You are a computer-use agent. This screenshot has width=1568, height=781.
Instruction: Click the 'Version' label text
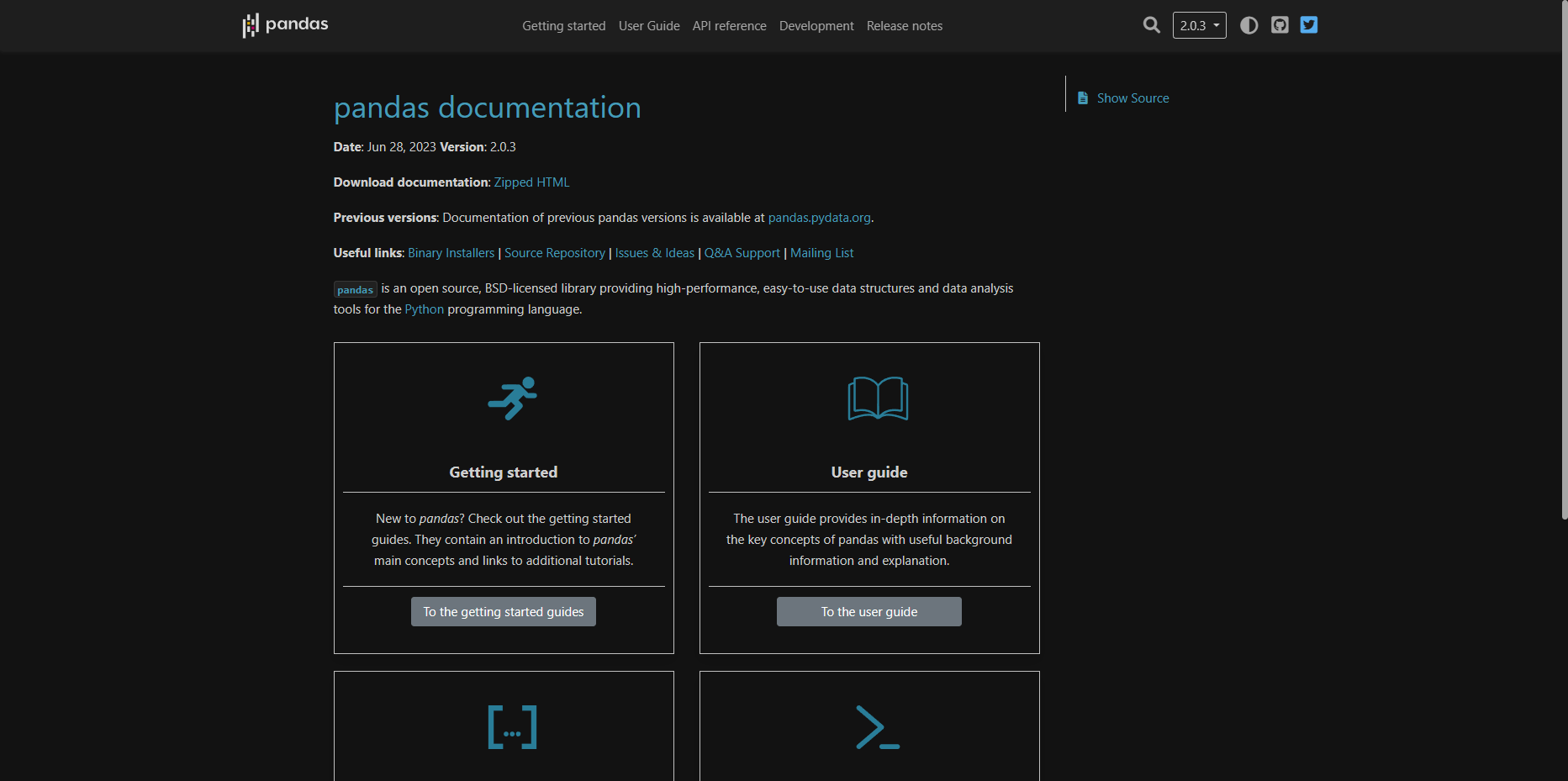pos(462,147)
